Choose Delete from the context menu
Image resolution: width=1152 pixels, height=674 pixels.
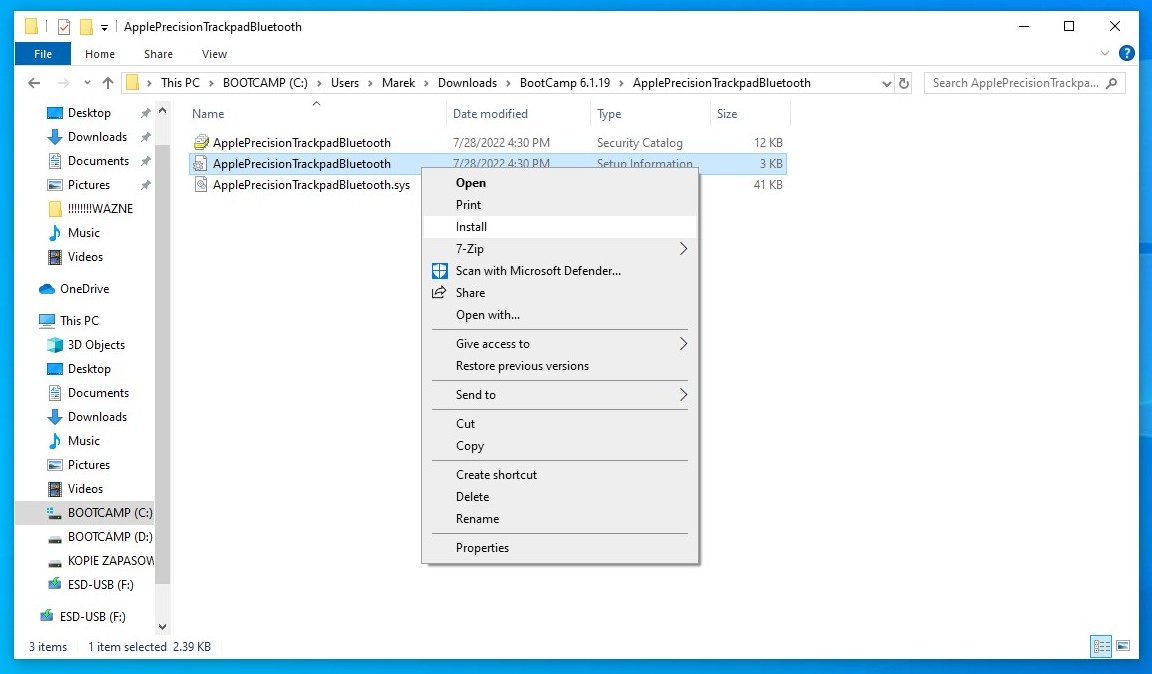pos(560,497)
